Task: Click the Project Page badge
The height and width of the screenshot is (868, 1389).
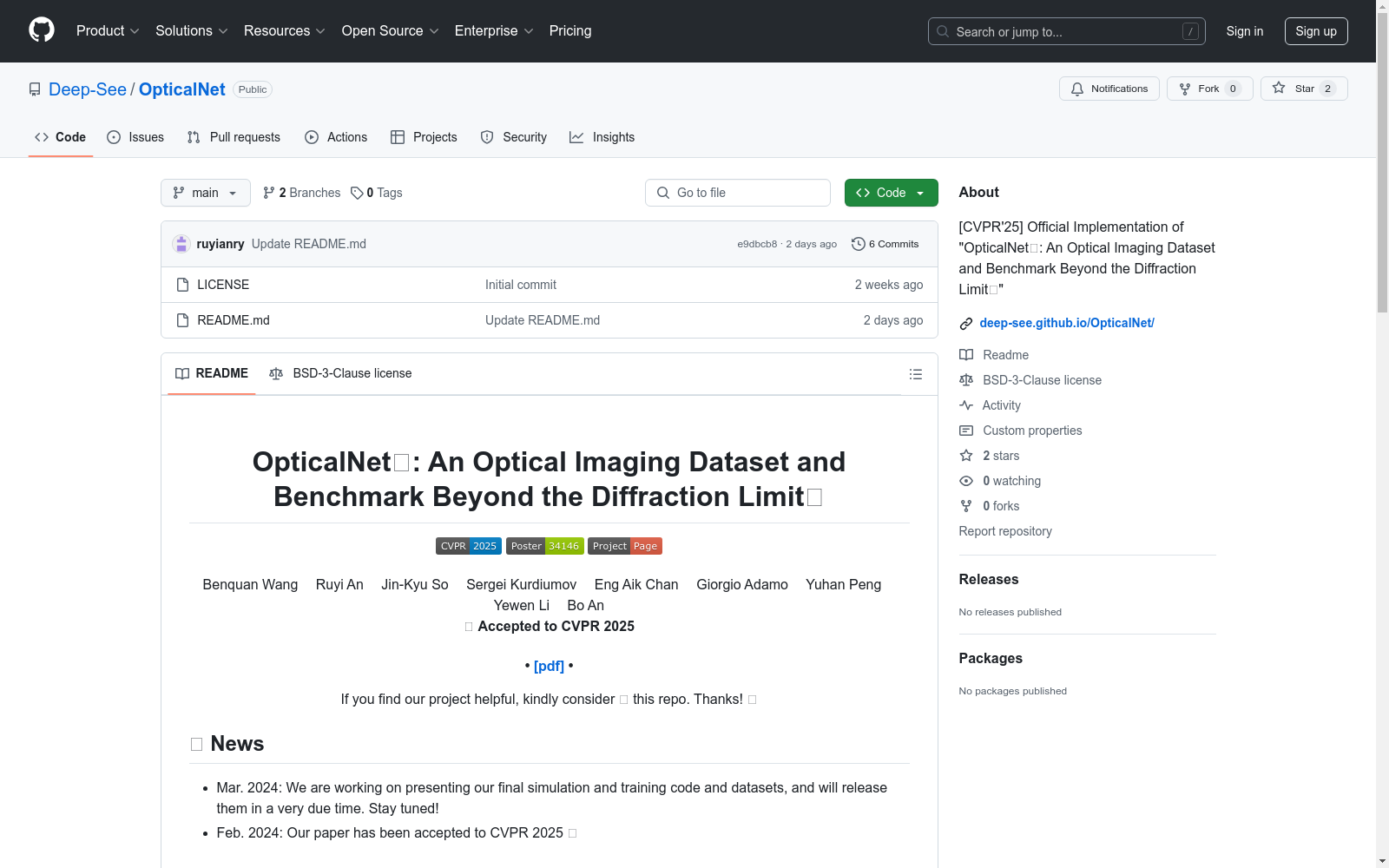Action: (x=625, y=546)
